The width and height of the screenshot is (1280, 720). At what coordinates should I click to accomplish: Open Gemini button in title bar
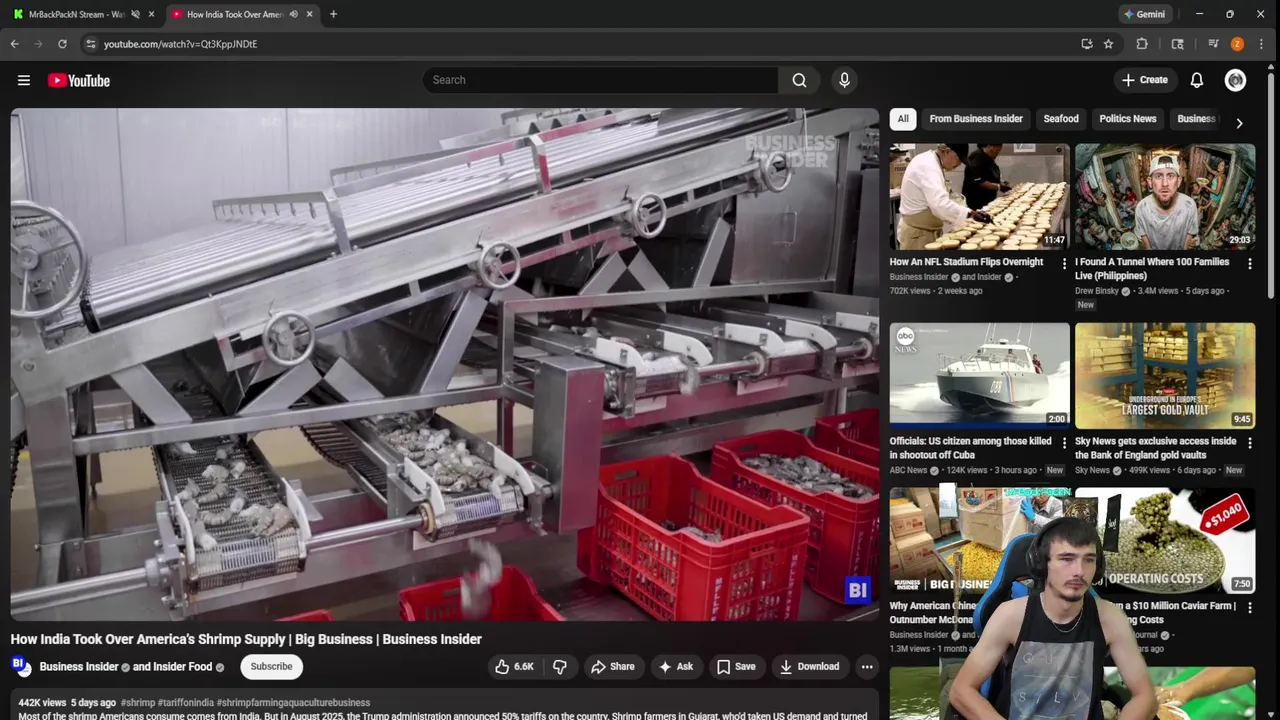[1144, 14]
